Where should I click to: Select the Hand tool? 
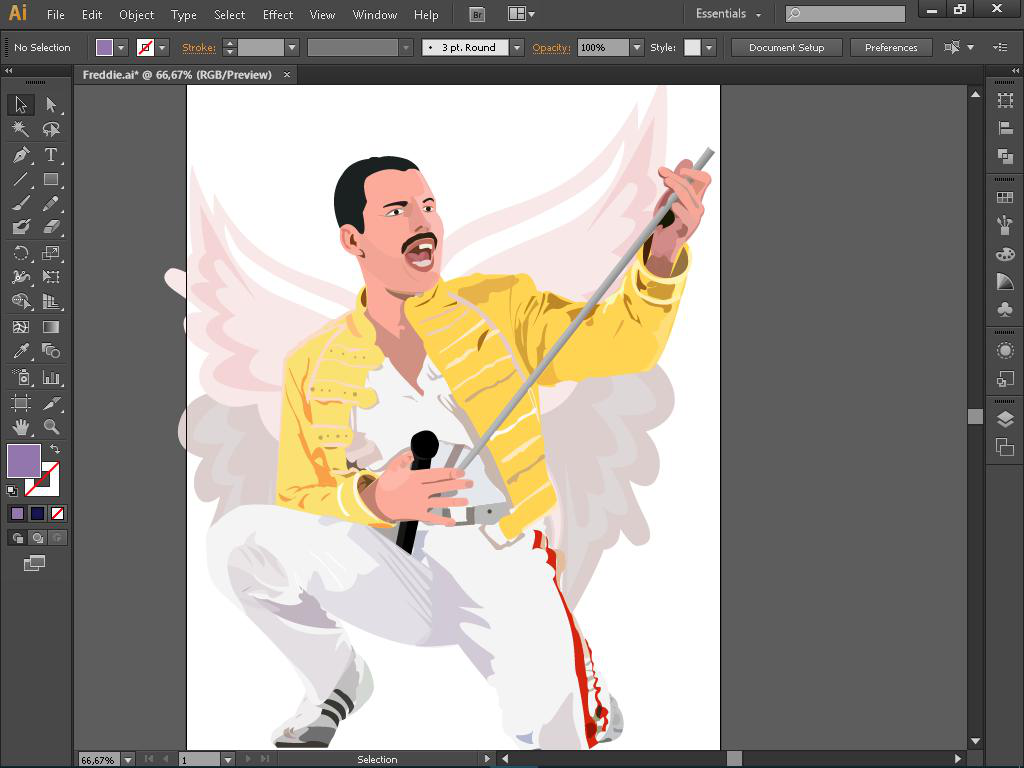point(20,427)
